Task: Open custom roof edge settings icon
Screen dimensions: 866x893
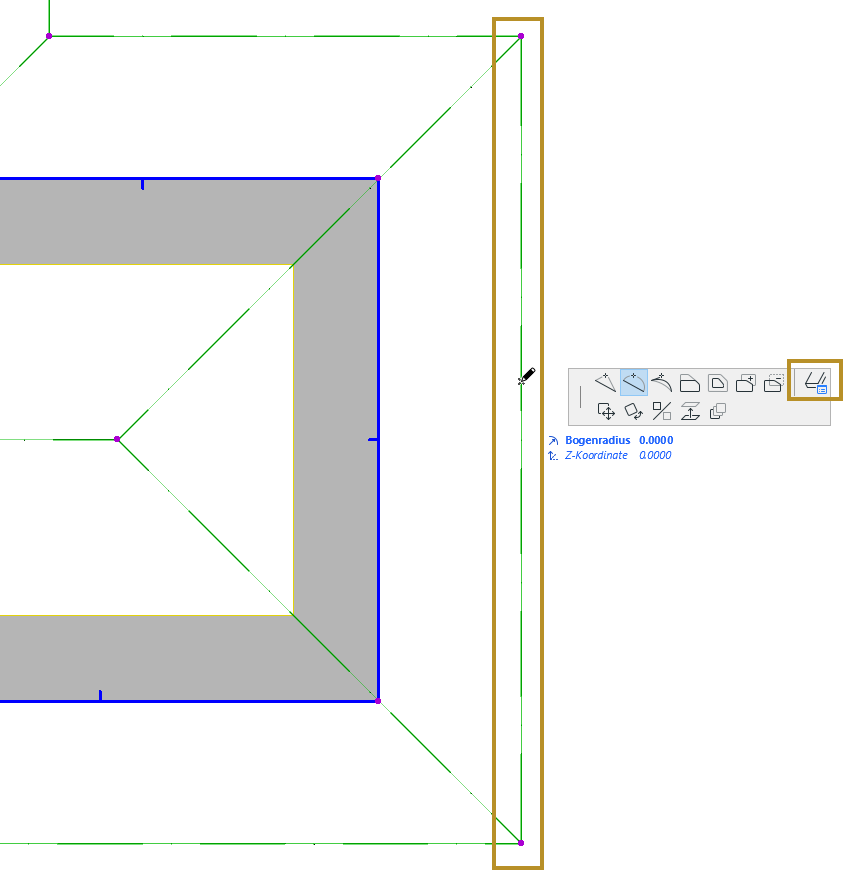Action: click(815, 382)
